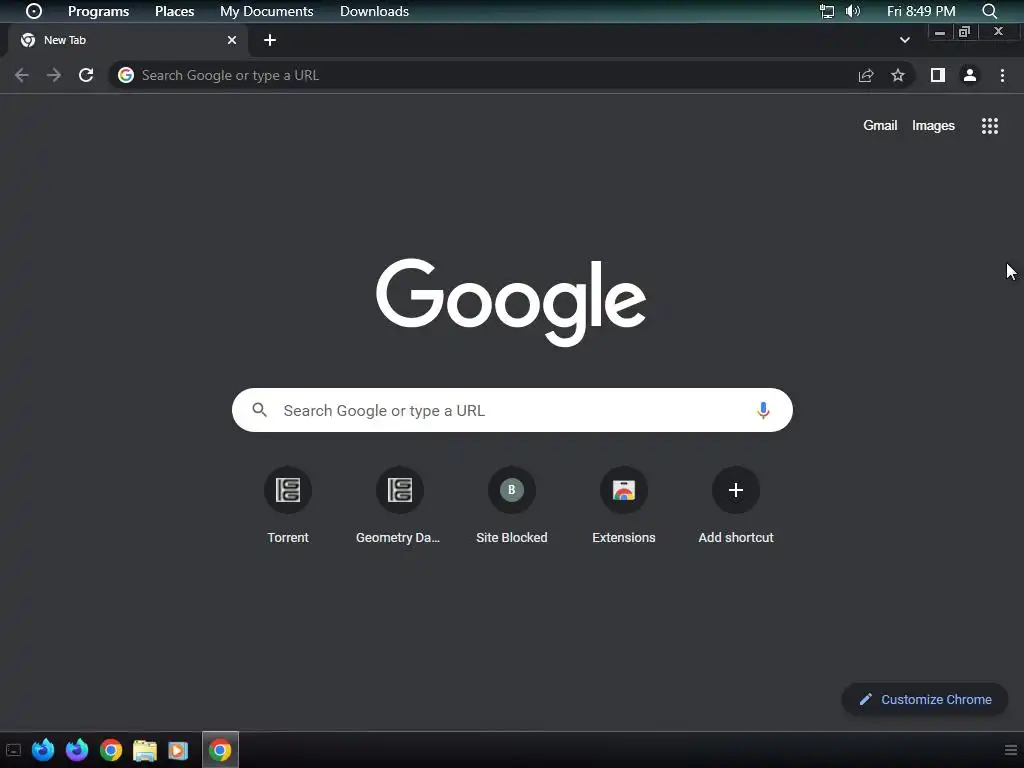Open the Downloads menu
Screen dimensions: 1024x768
click(x=374, y=11)
